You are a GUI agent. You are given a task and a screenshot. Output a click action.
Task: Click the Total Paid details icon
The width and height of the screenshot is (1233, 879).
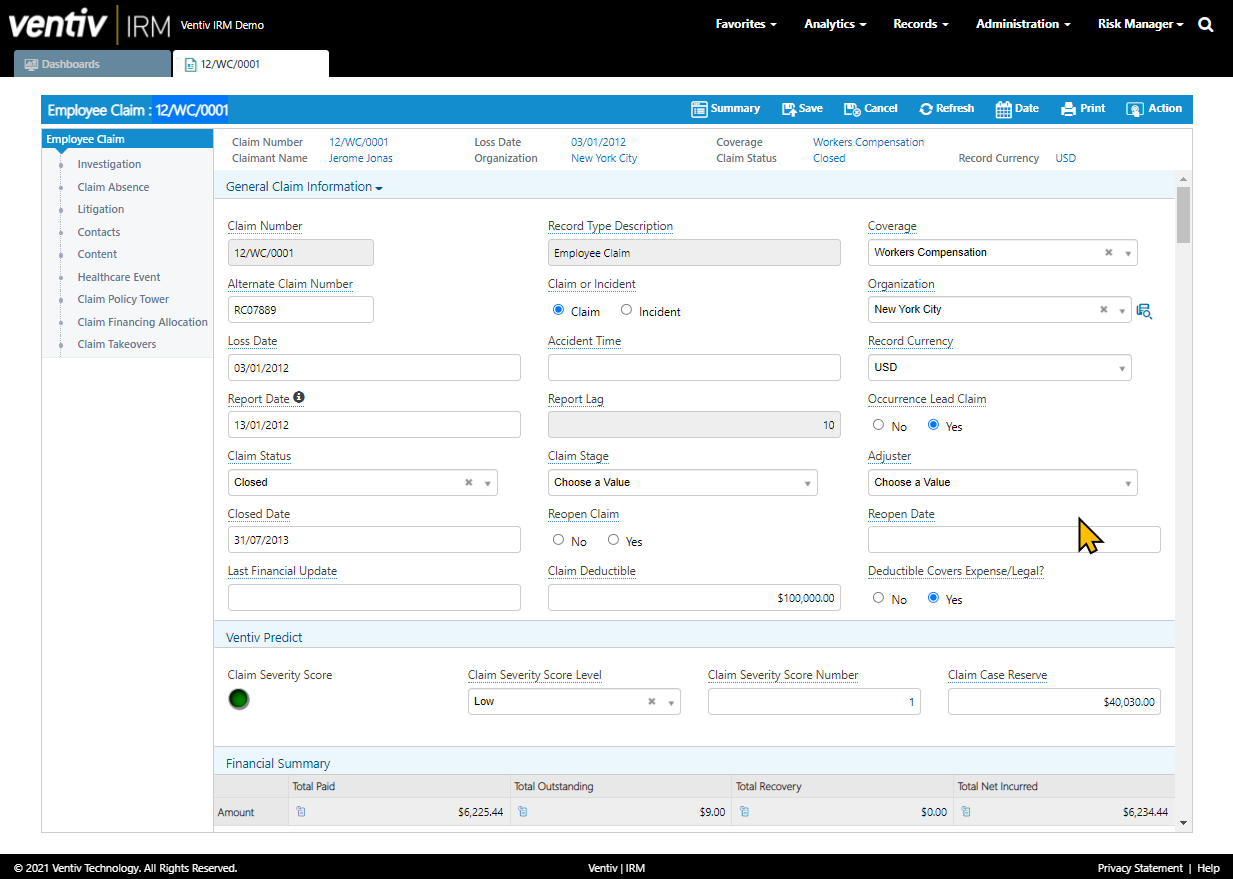(301, 812)
